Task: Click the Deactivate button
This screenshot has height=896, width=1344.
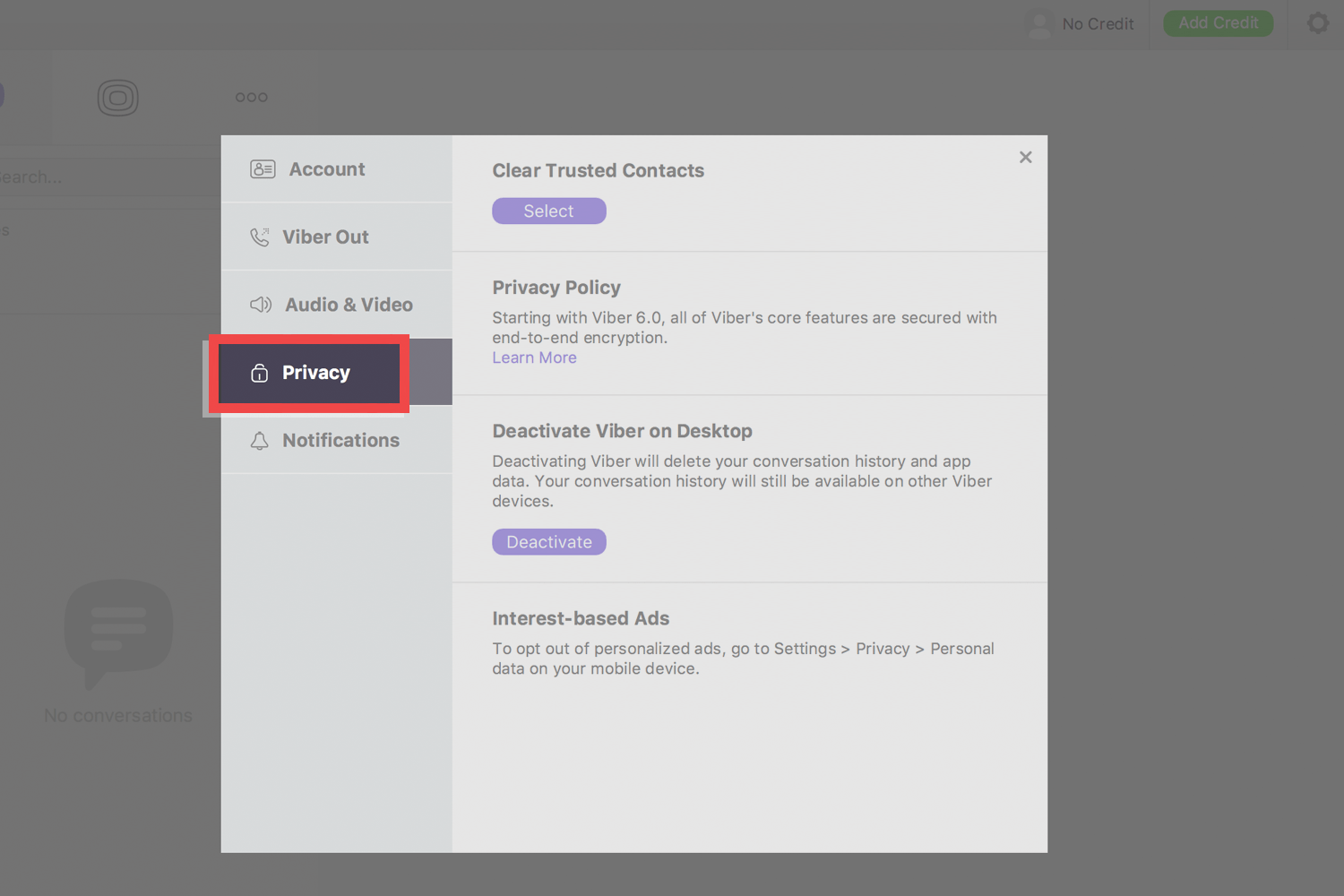Action: click(548, 541)
